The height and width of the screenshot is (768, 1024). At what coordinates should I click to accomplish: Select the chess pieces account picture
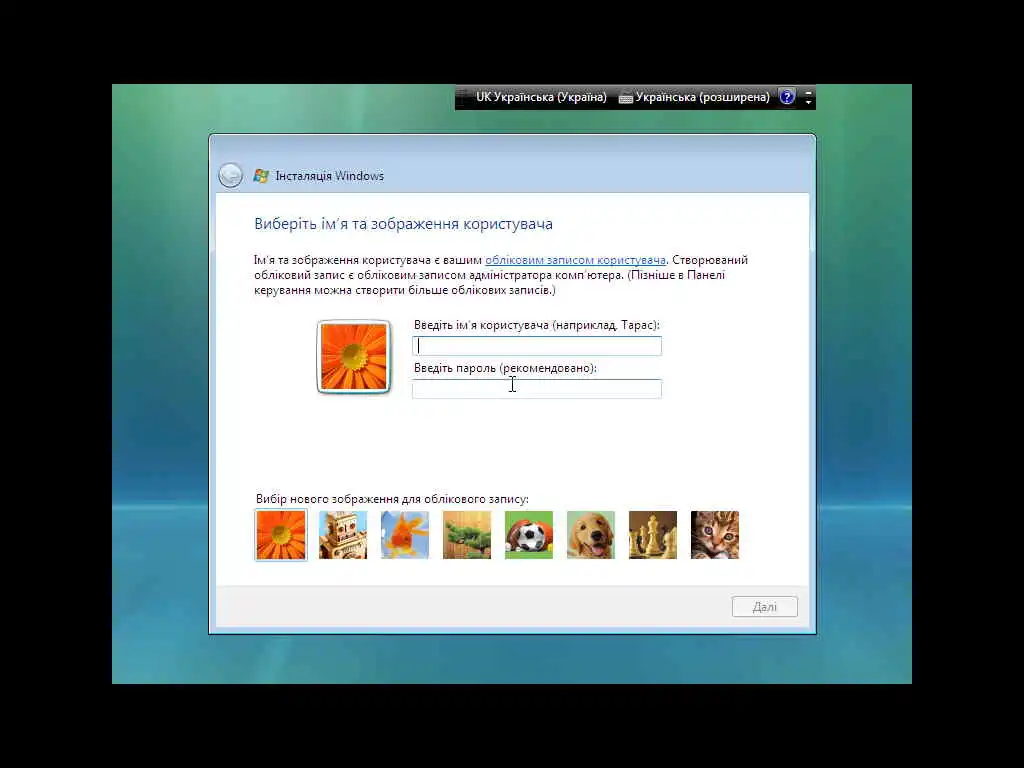(x=653, y=535)
